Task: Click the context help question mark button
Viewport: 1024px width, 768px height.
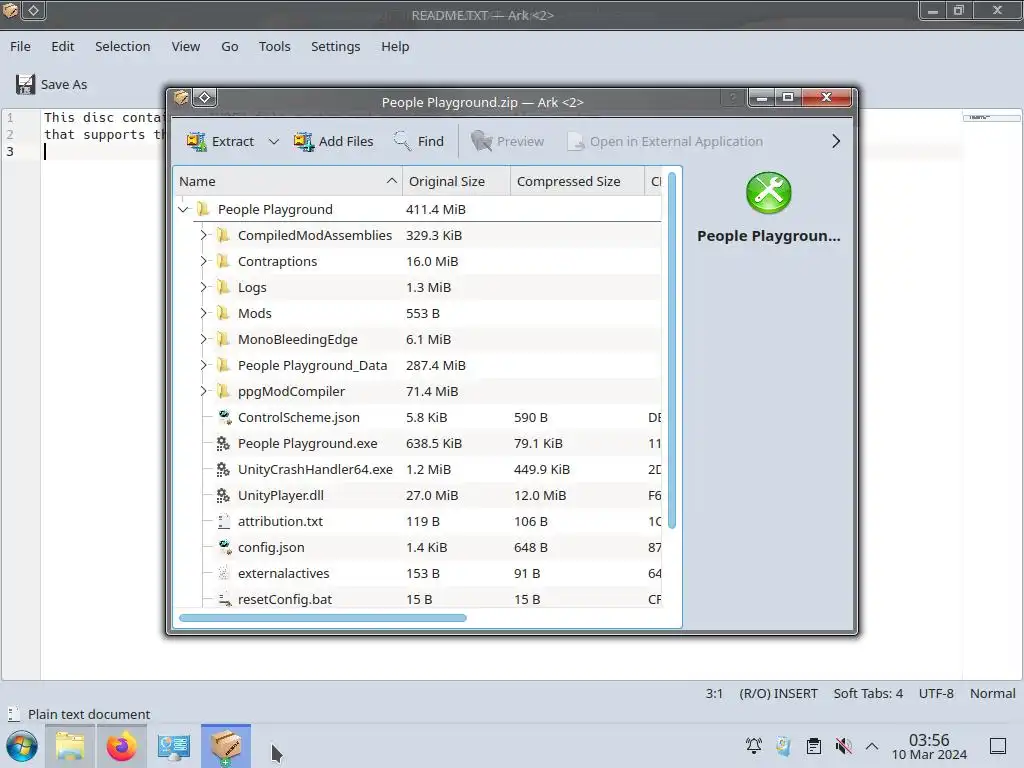Action: point(733,98)
